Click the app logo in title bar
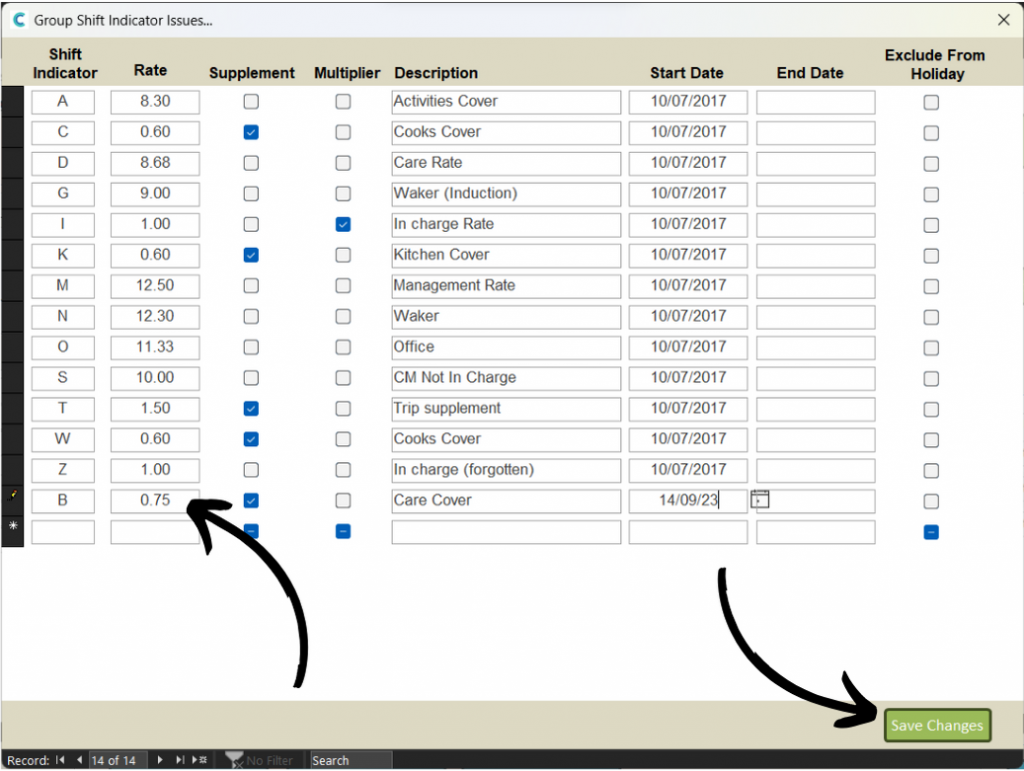The image size is (1024, 771). click(19, 20)
